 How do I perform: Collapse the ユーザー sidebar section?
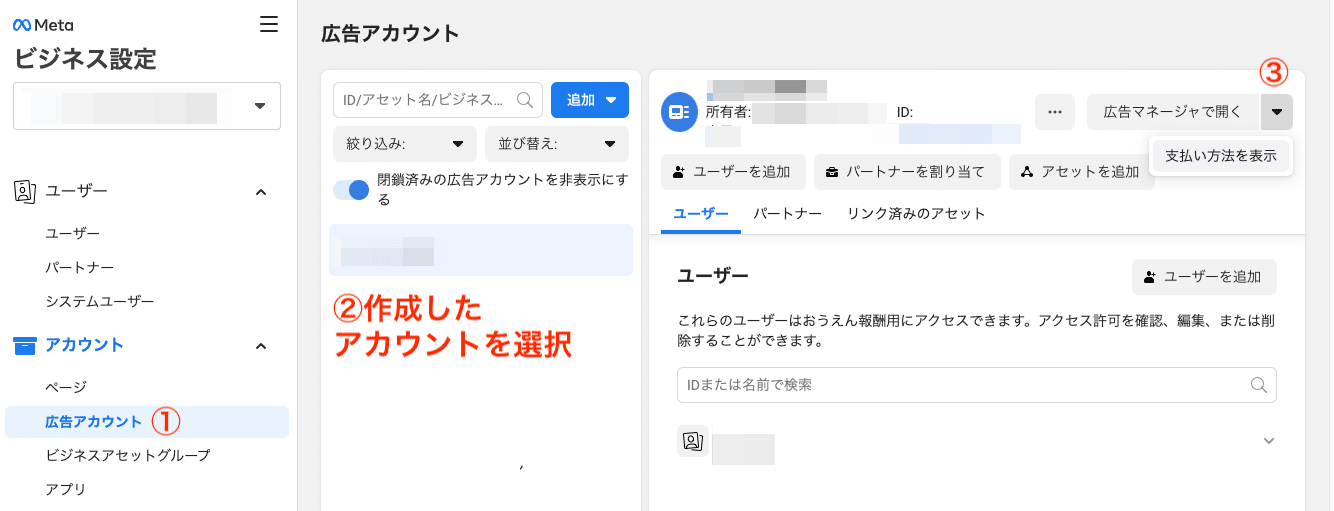pyautogui.click(x=261, y=190)
